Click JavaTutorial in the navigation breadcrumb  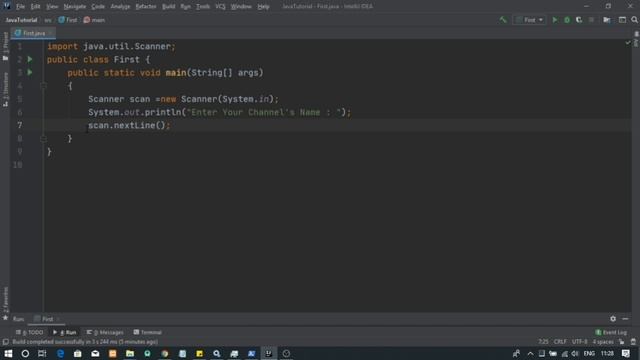point(21,20)
